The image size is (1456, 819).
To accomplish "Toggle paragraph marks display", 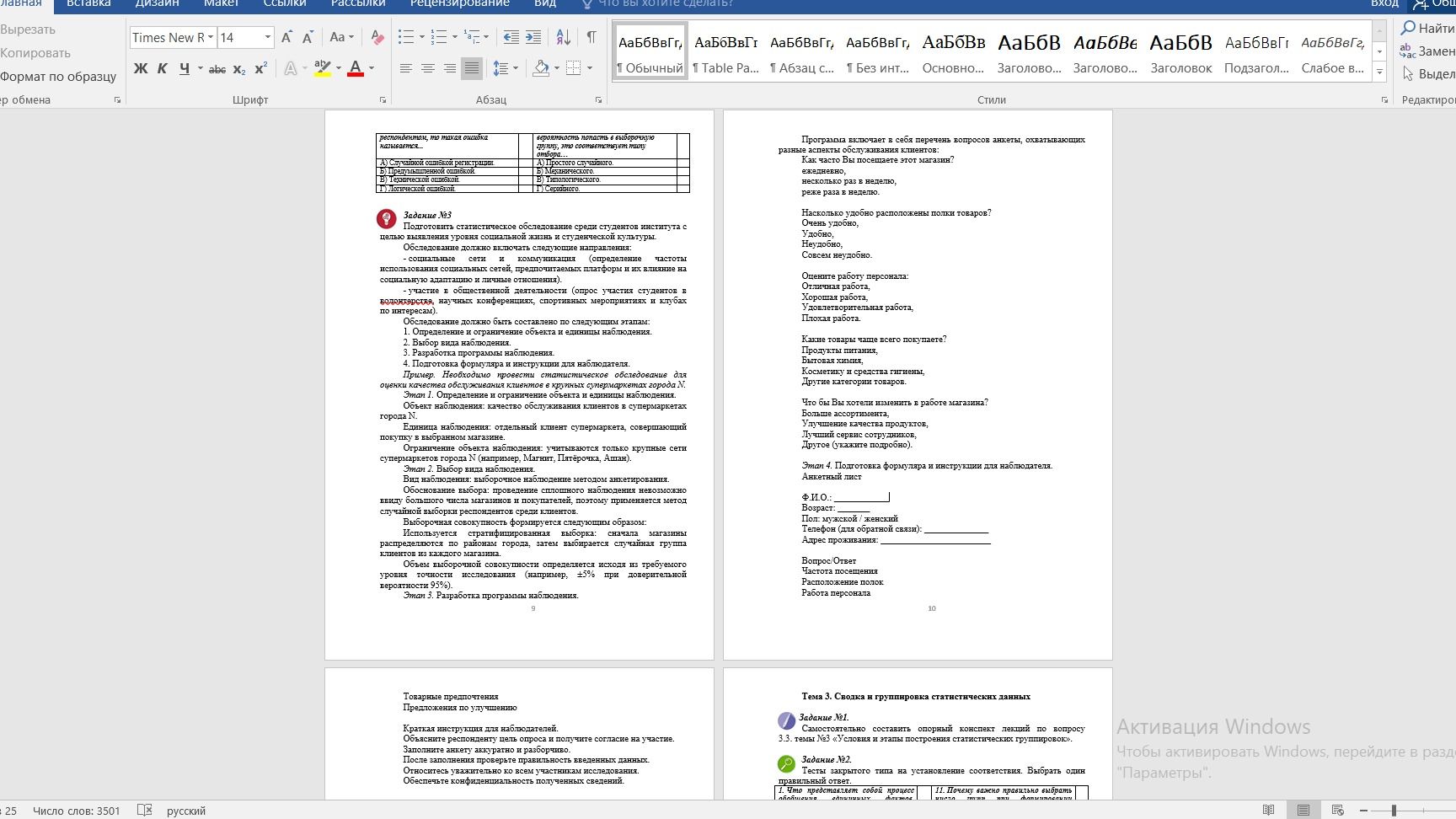I will tap(591, 37).
